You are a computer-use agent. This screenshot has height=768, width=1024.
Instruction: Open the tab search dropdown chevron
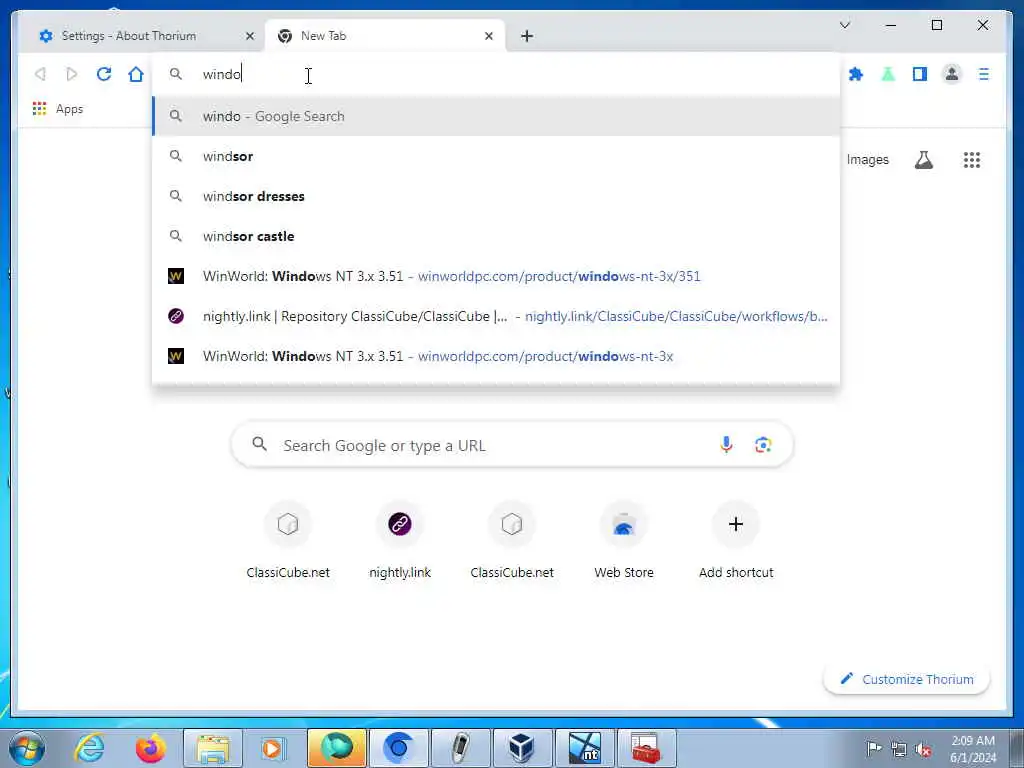tap(844, 25)
